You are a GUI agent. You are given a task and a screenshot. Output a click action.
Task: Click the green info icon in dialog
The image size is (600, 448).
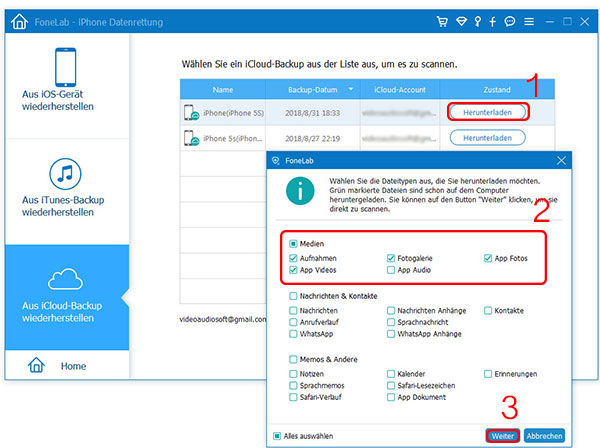tap(300, 191)
